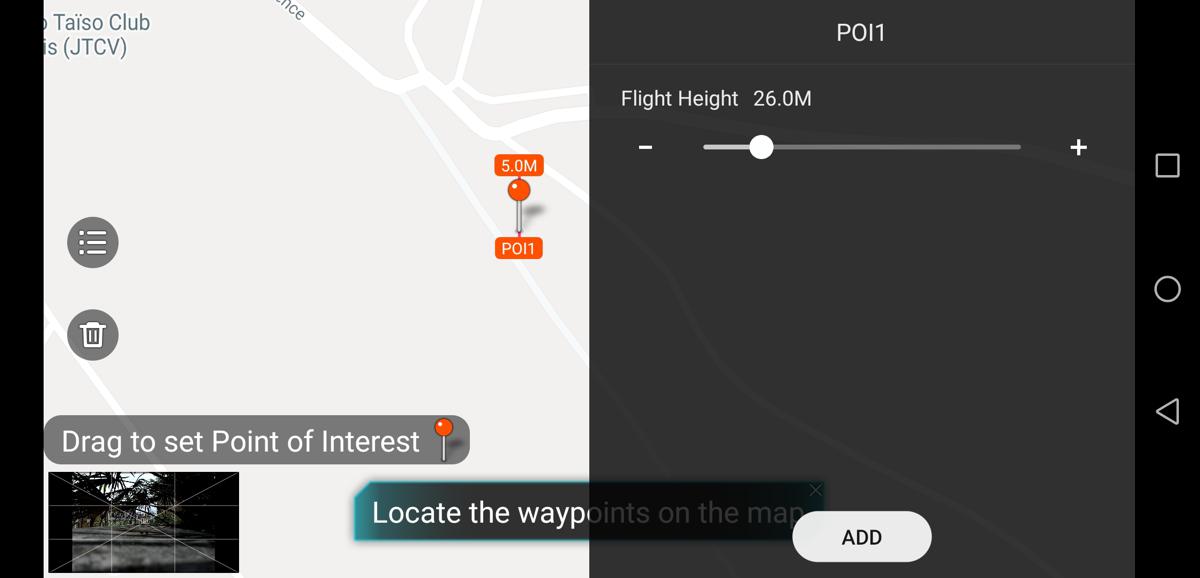Tap the Android back button
The image size is (1200, 578).
(x=1167, y=411)
